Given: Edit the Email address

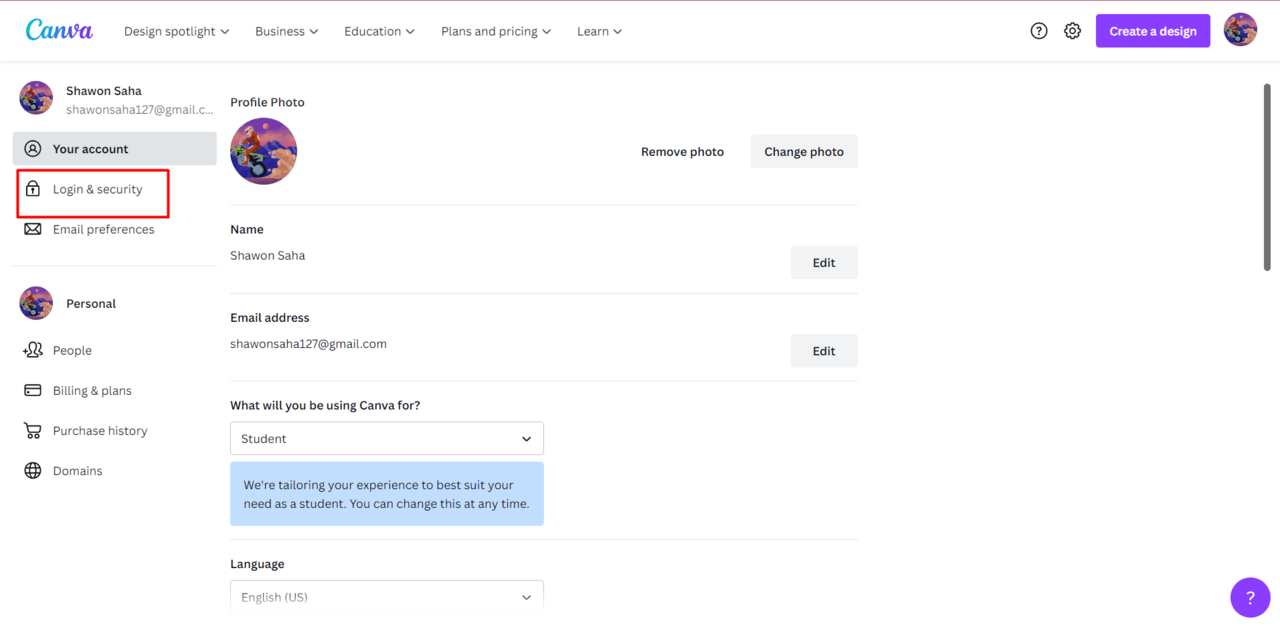Looking at the screenshot, I should click(x=824, y=350).
